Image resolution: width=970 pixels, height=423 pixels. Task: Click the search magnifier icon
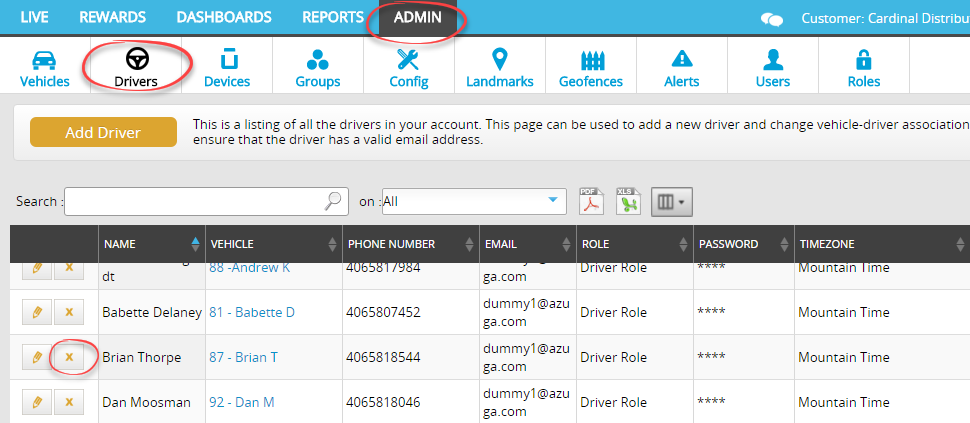tap(333, 201)
